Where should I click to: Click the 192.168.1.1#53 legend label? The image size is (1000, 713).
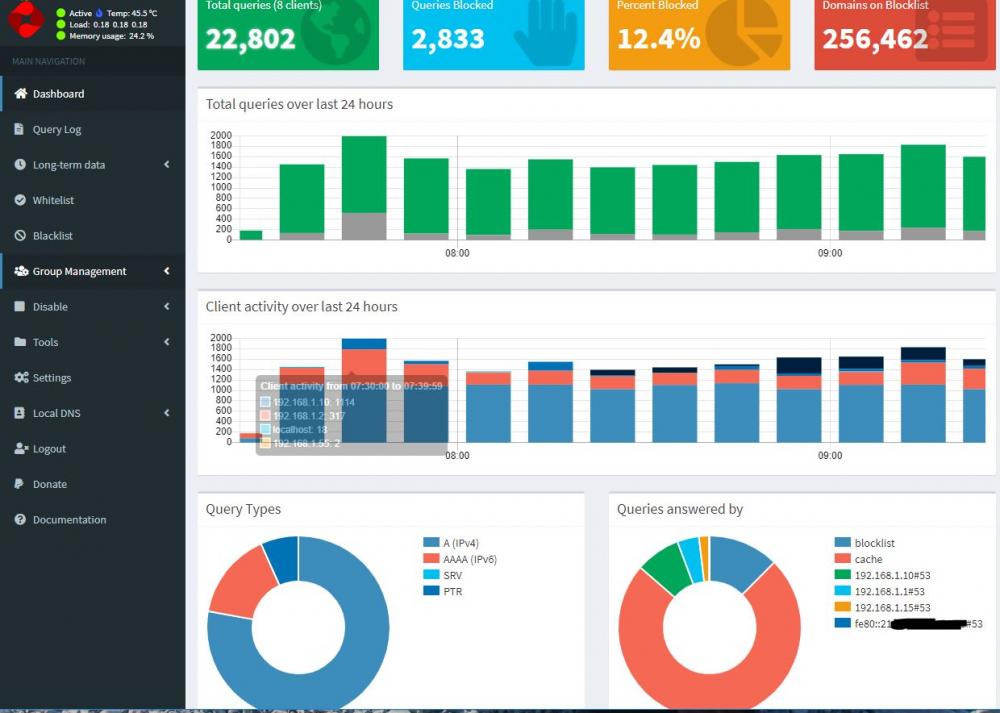click(890, 591)
